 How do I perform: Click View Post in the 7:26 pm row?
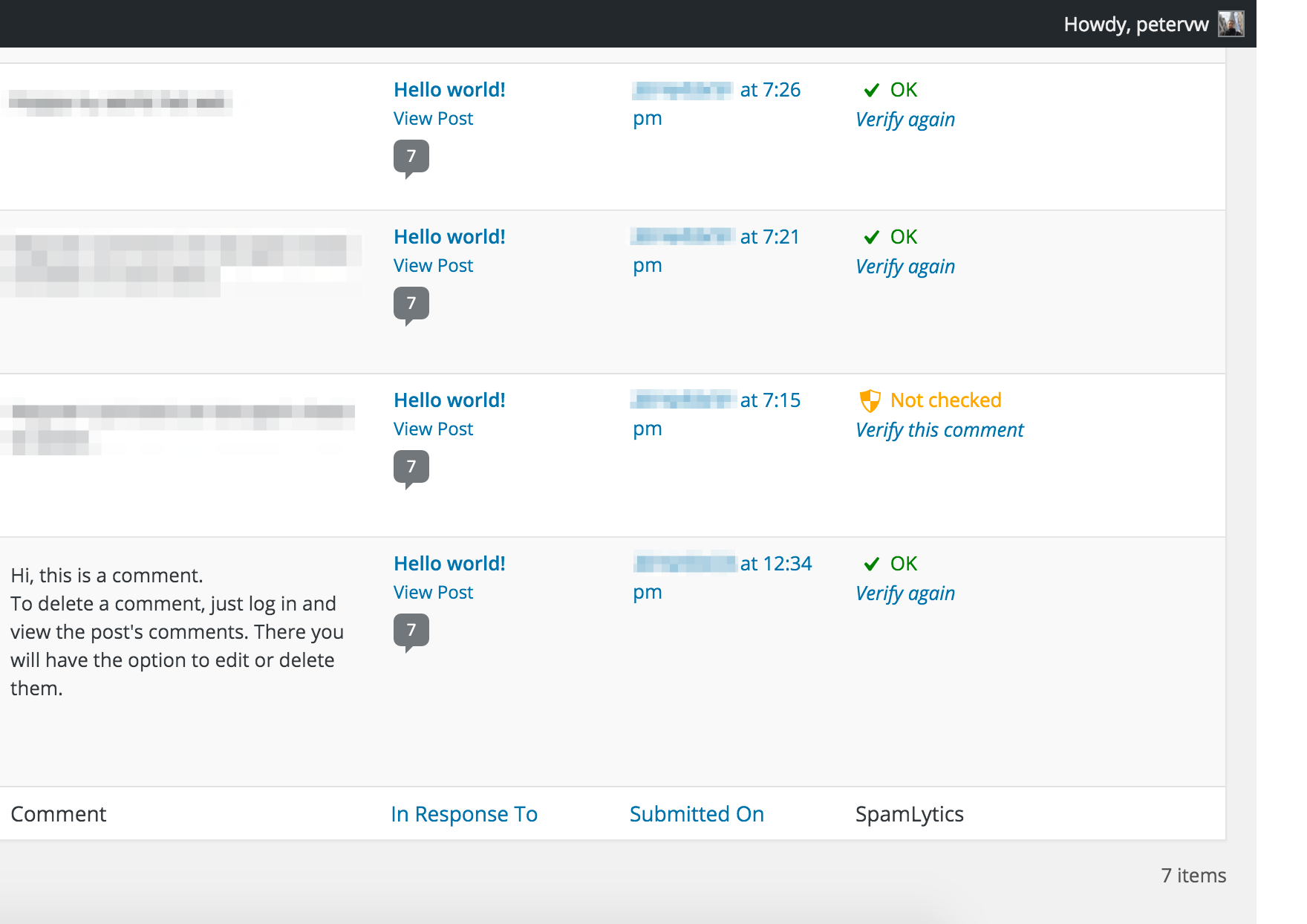coord(433,119)
